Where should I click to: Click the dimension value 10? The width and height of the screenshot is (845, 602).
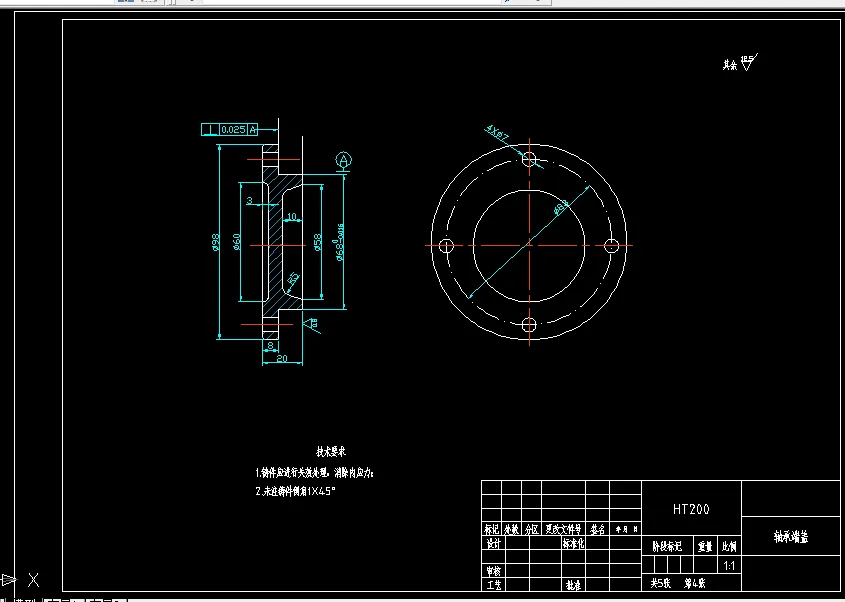(292, 217)
